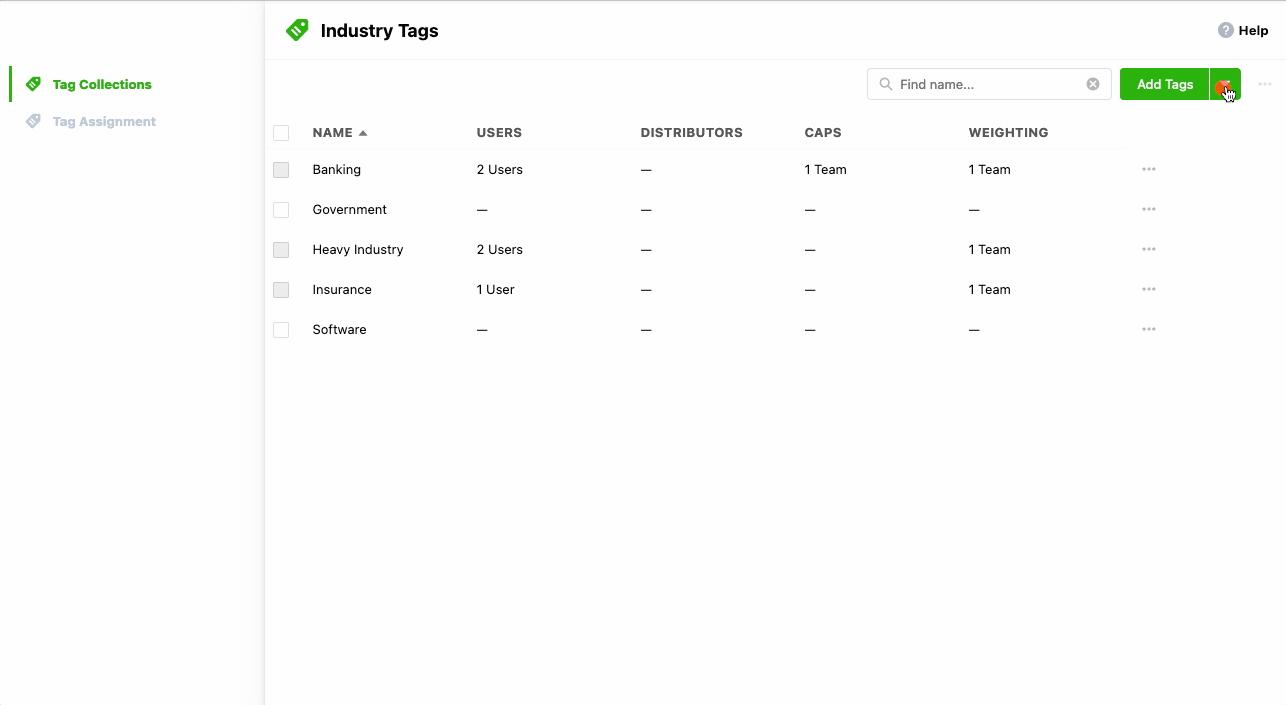Click Insurance's '1 Team' weighting value
This screenshot has width=1286, height=705.
pyautogui.click(x=989, y=289)
